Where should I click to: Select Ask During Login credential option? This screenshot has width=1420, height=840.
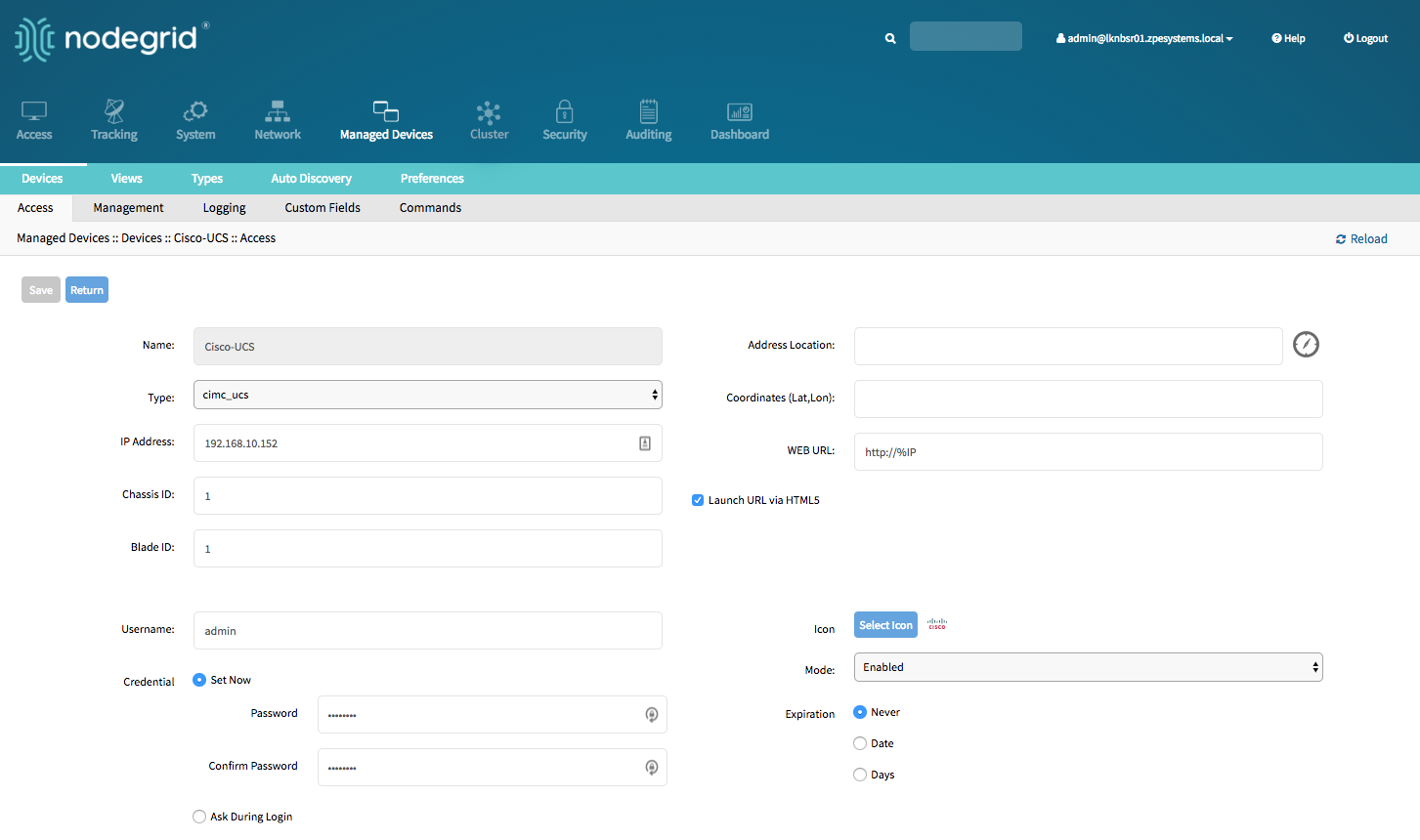[199, 817]
